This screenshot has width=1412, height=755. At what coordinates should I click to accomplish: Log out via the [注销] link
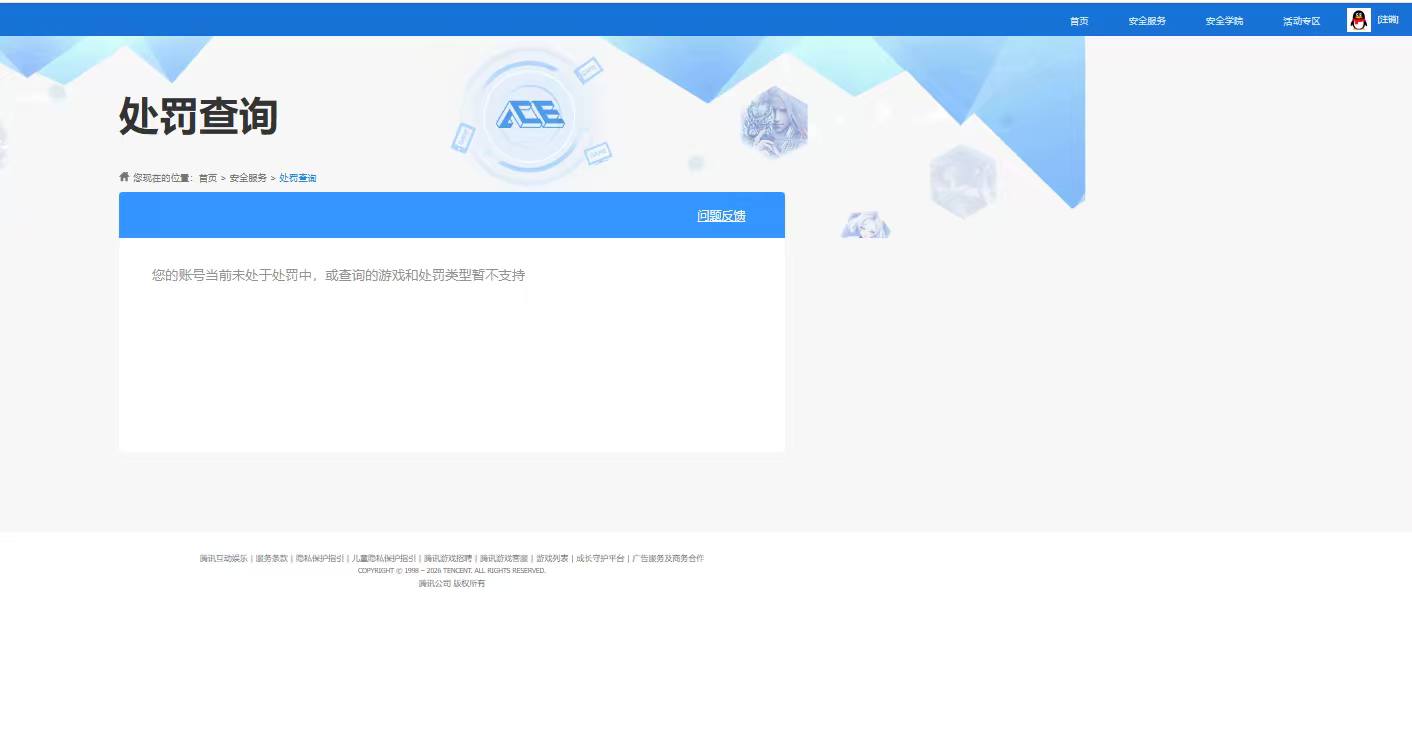click(1388, 20)
